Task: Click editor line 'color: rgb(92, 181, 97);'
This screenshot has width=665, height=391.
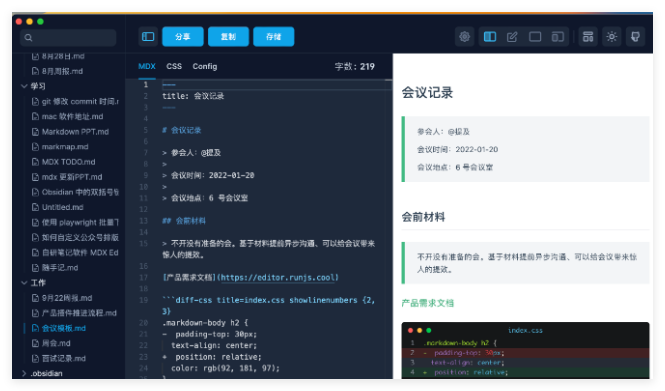Action: 225,368
